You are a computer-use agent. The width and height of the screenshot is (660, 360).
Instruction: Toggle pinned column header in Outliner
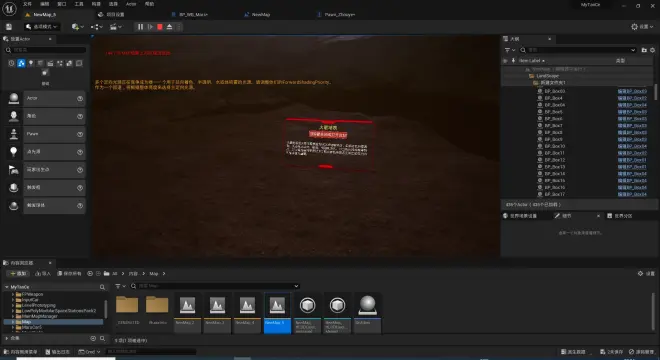pos(513,61)
